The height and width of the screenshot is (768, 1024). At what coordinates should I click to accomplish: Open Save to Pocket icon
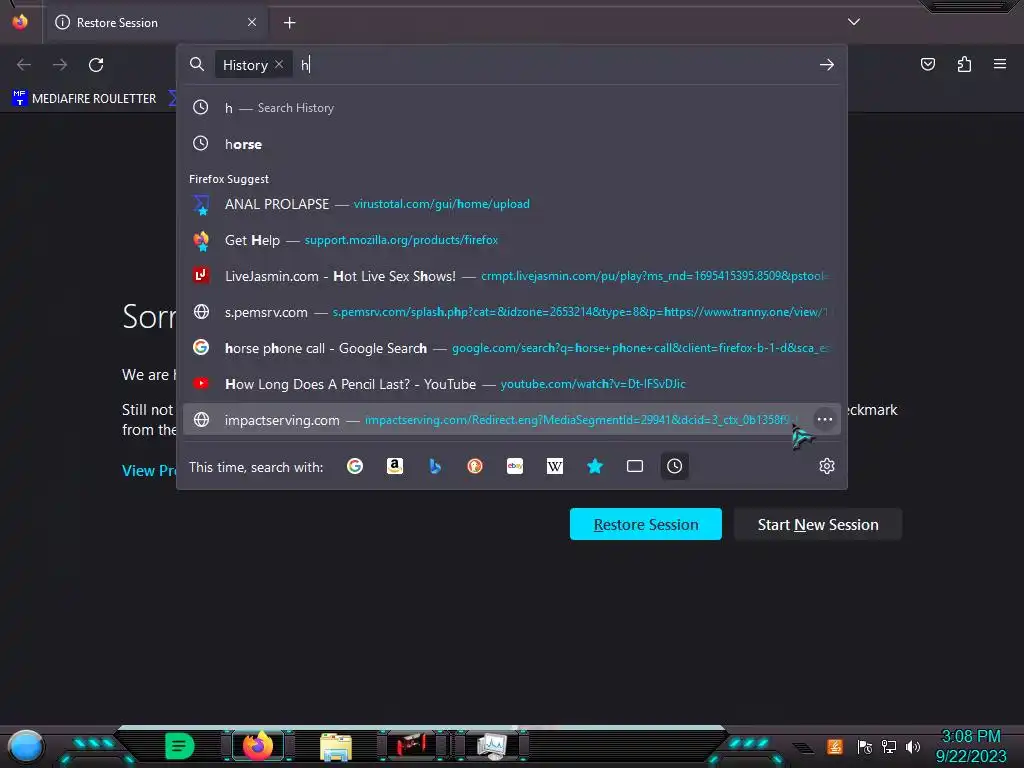[x=927, y=64]
